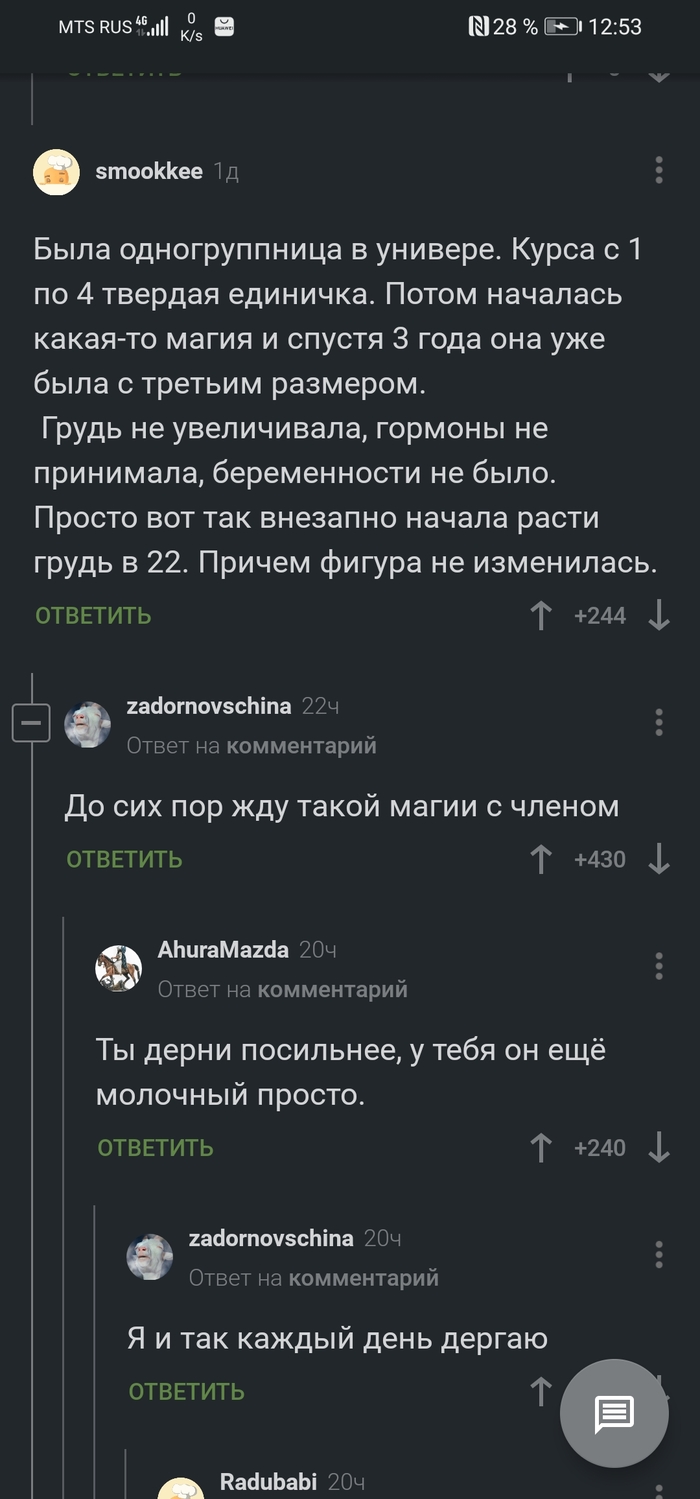Tap ОТВЕТИТЬ under smookkee's comment
The image size is (700, 1499).
coord(92,616)
